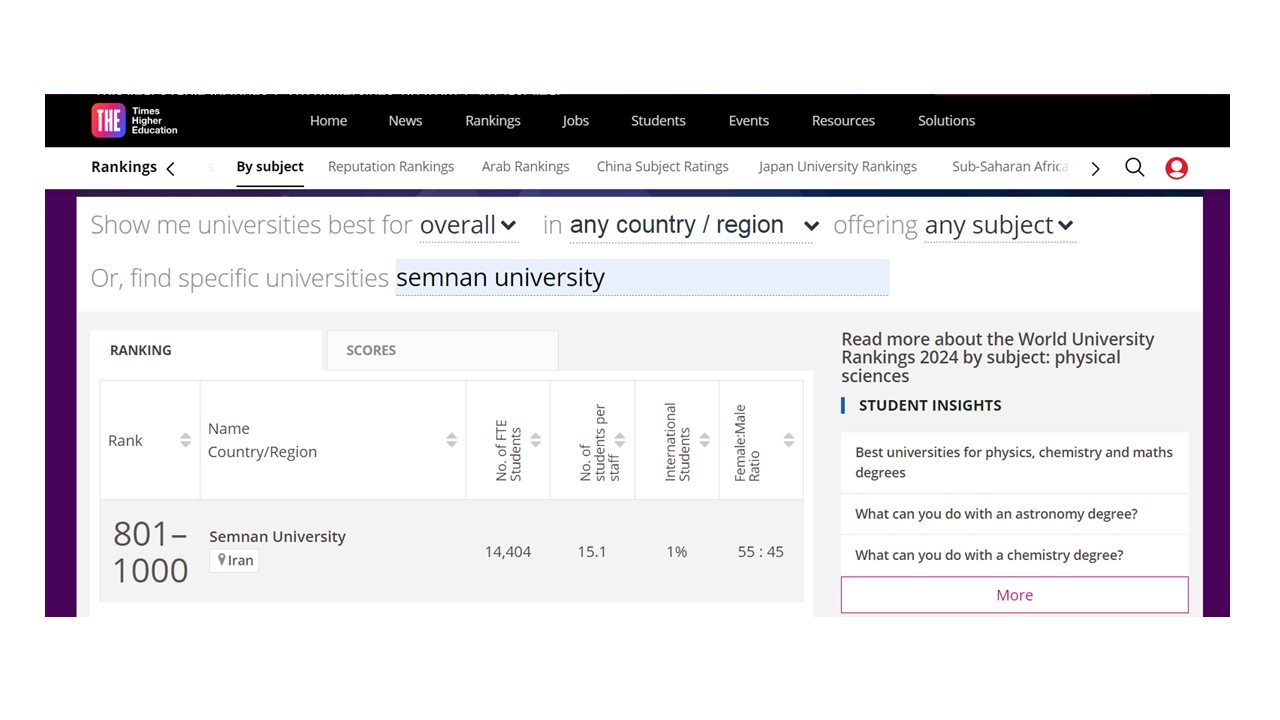Click the Read more physical sciences heading
Image resolution: width=1280 pixels, height=720 pixels.
[x=997, y=358]
